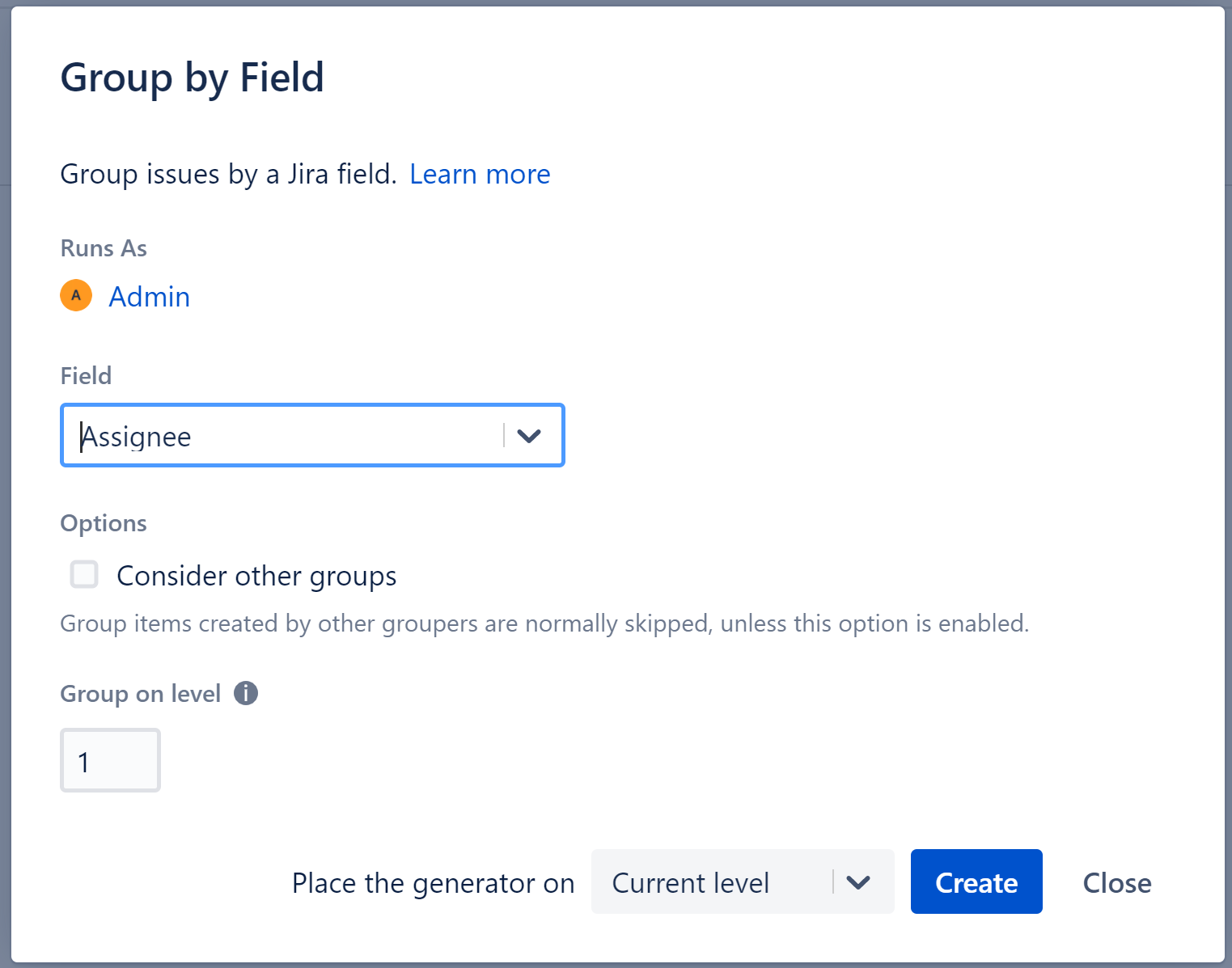Click the info icon beside Group on level
1232x968 pixels.
246,693
